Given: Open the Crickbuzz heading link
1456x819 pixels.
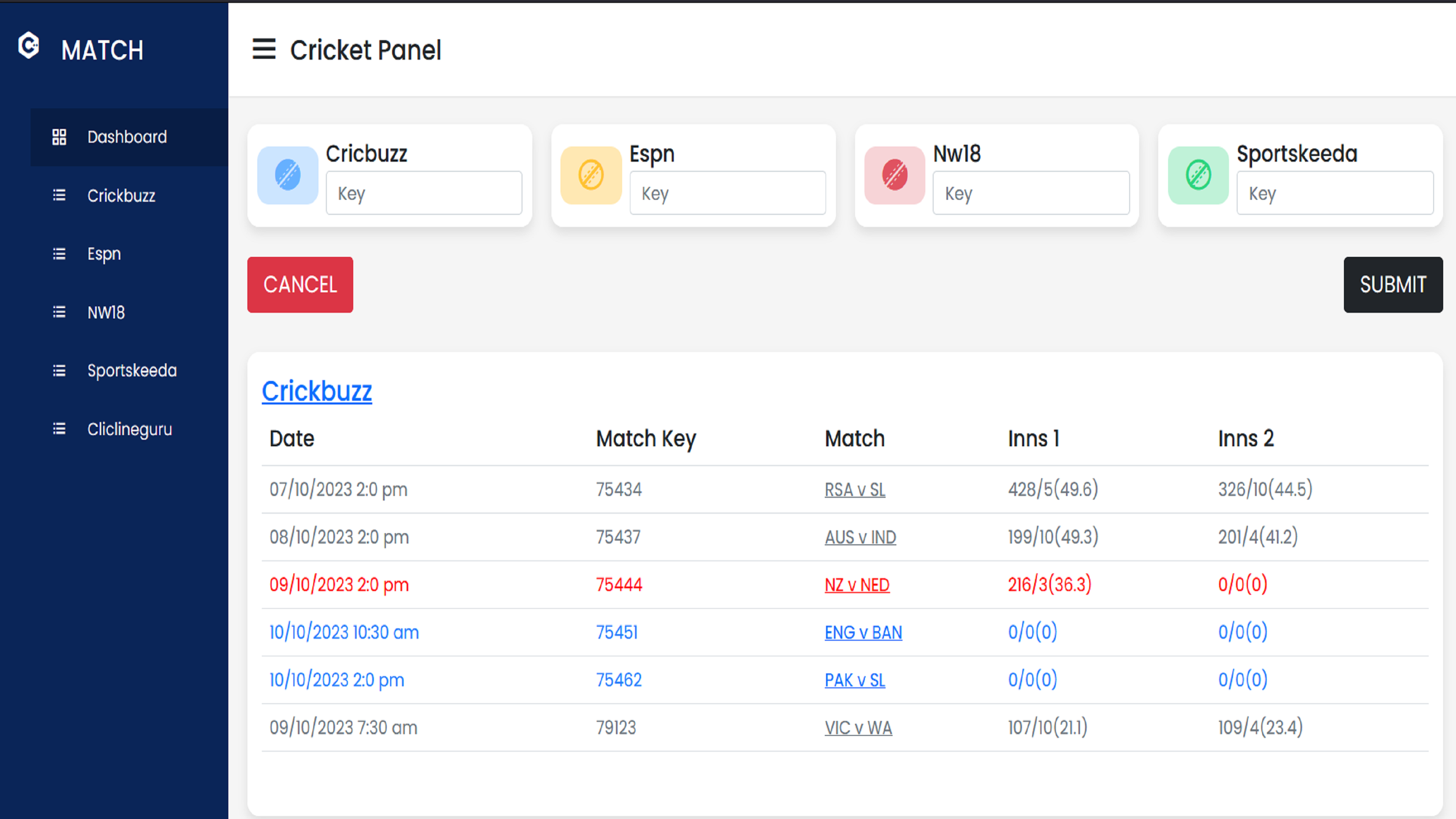Looking at the screenshot, I should [x=317, y=391].
